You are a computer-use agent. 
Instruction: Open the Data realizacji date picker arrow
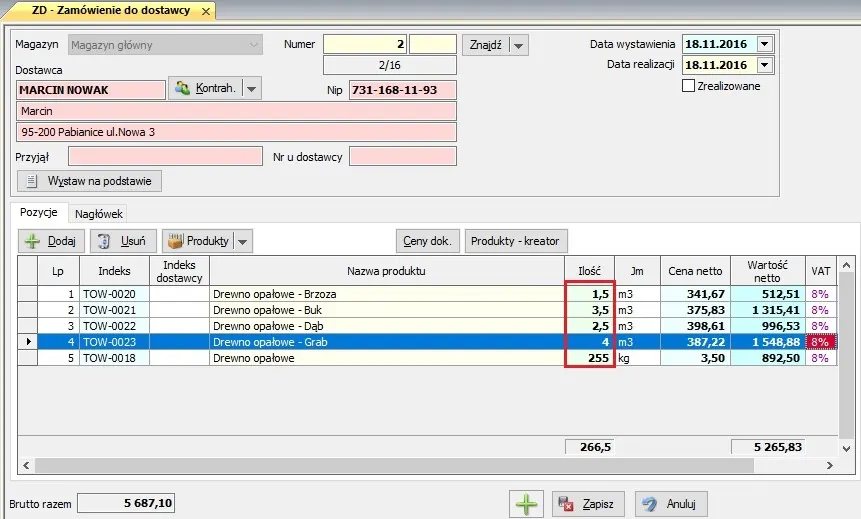pos(765,65)
